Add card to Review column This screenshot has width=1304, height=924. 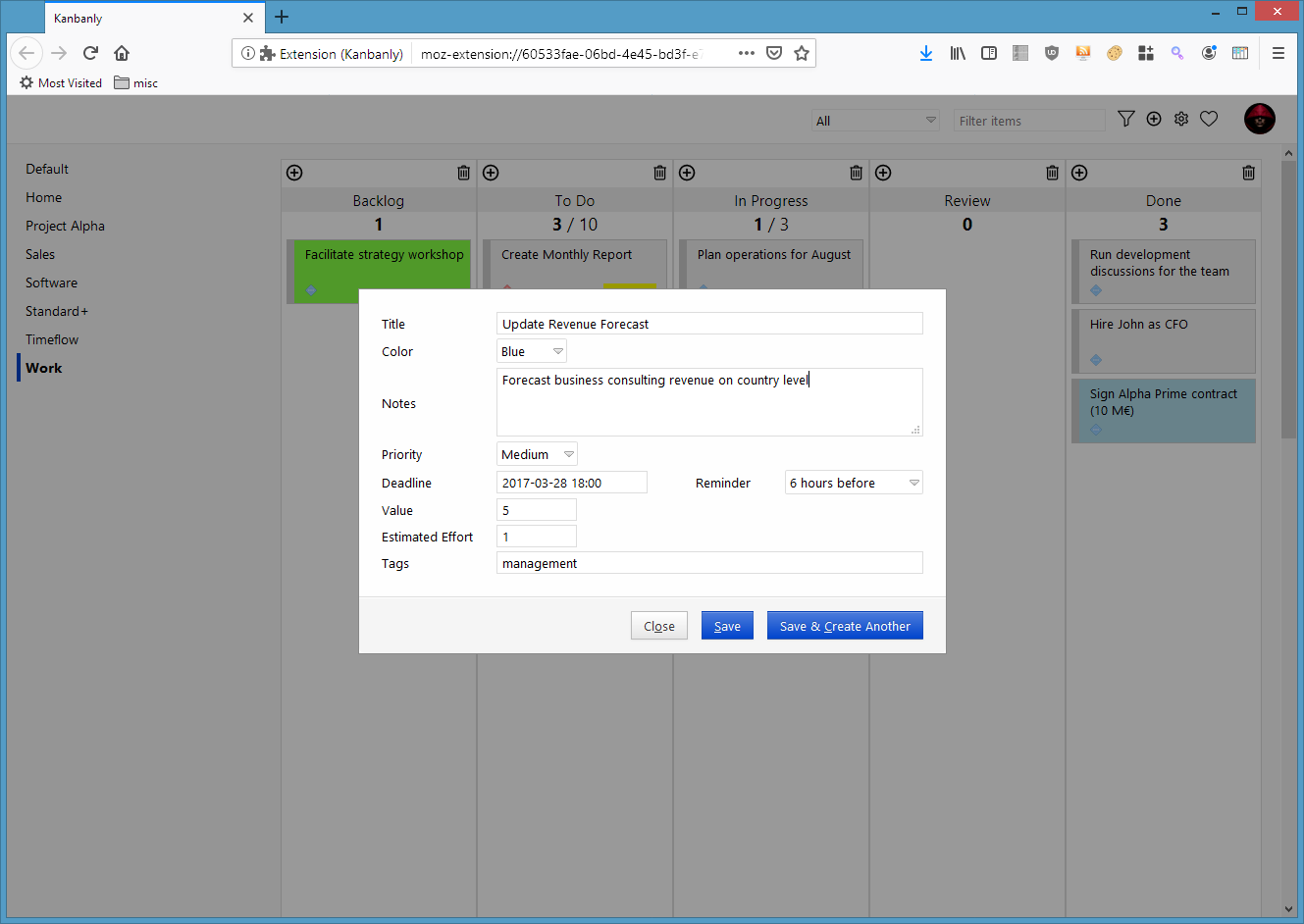883,173
